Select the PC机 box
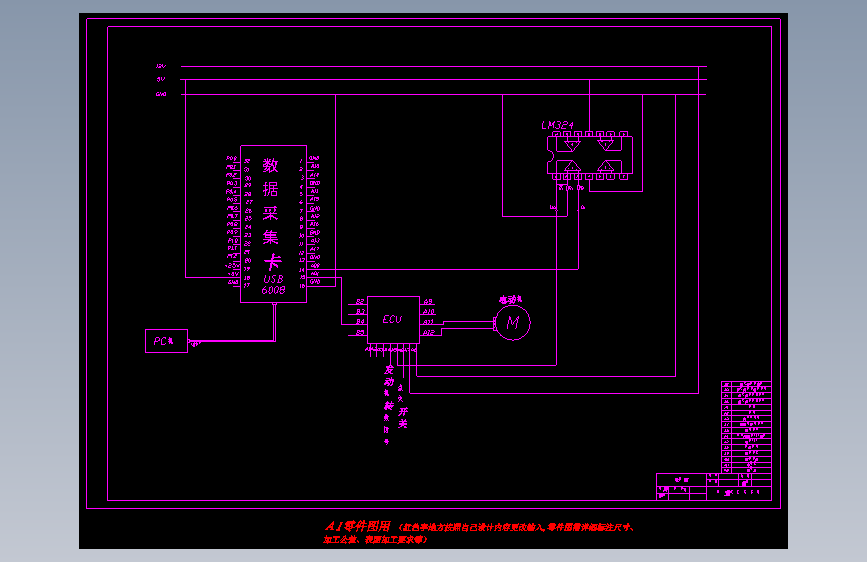The image size is (867, 562). pyautogui.click(x=166, y=341)
